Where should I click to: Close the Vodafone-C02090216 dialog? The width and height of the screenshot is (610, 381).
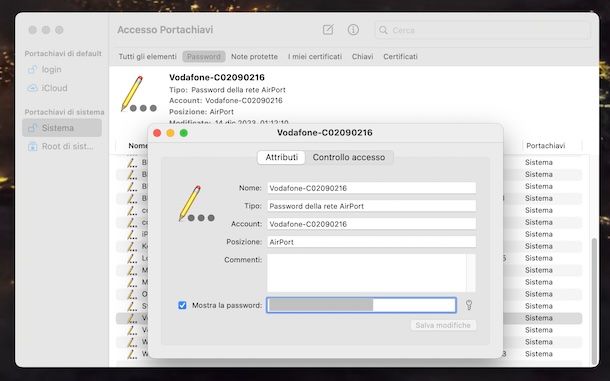[157, 133]
